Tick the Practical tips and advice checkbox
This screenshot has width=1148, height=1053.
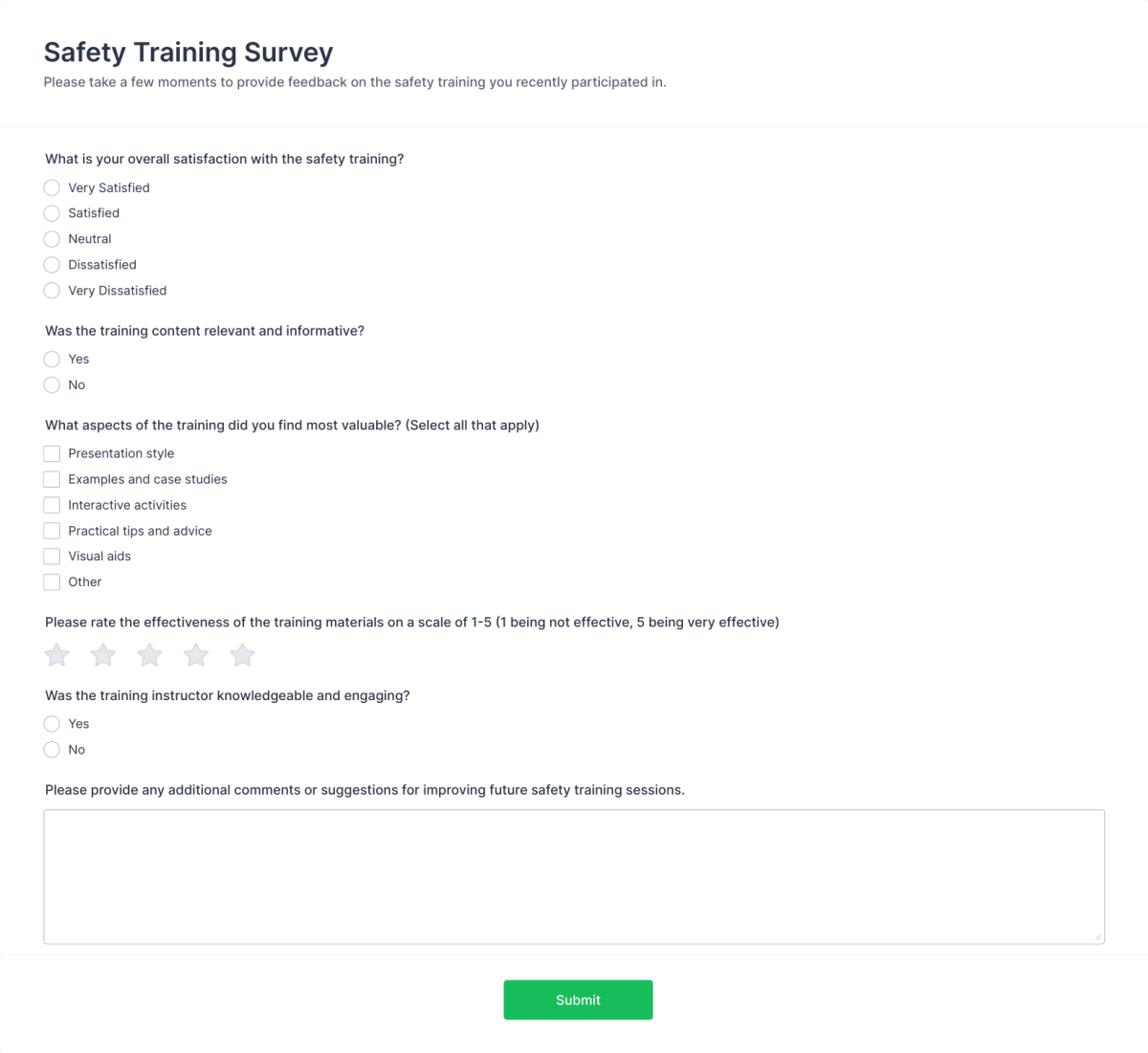tap(52, 530)
